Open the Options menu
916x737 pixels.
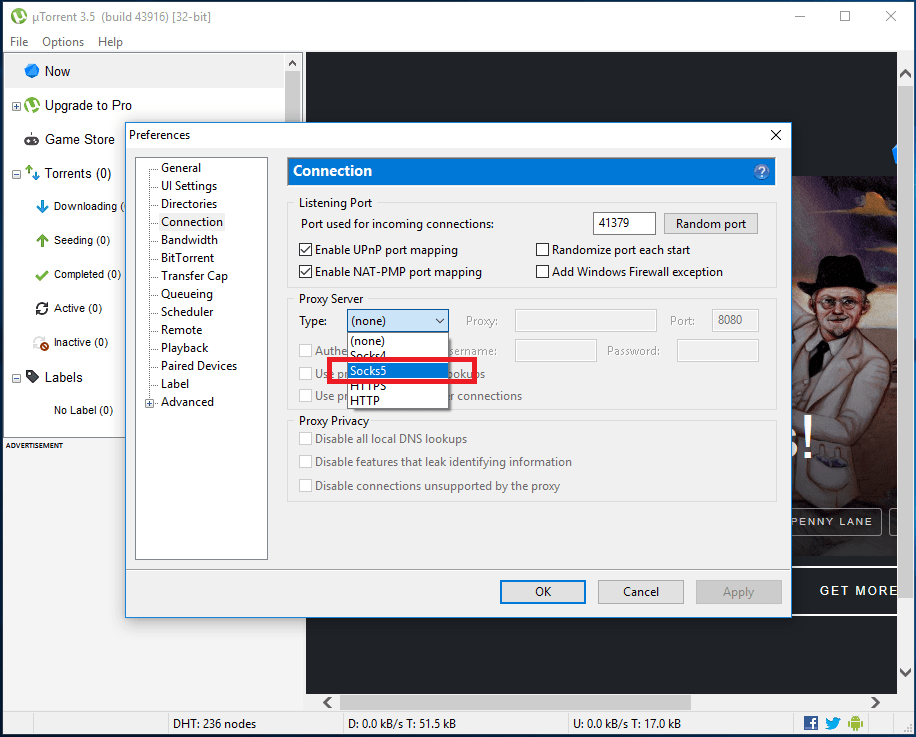click(x=63, y=42)
